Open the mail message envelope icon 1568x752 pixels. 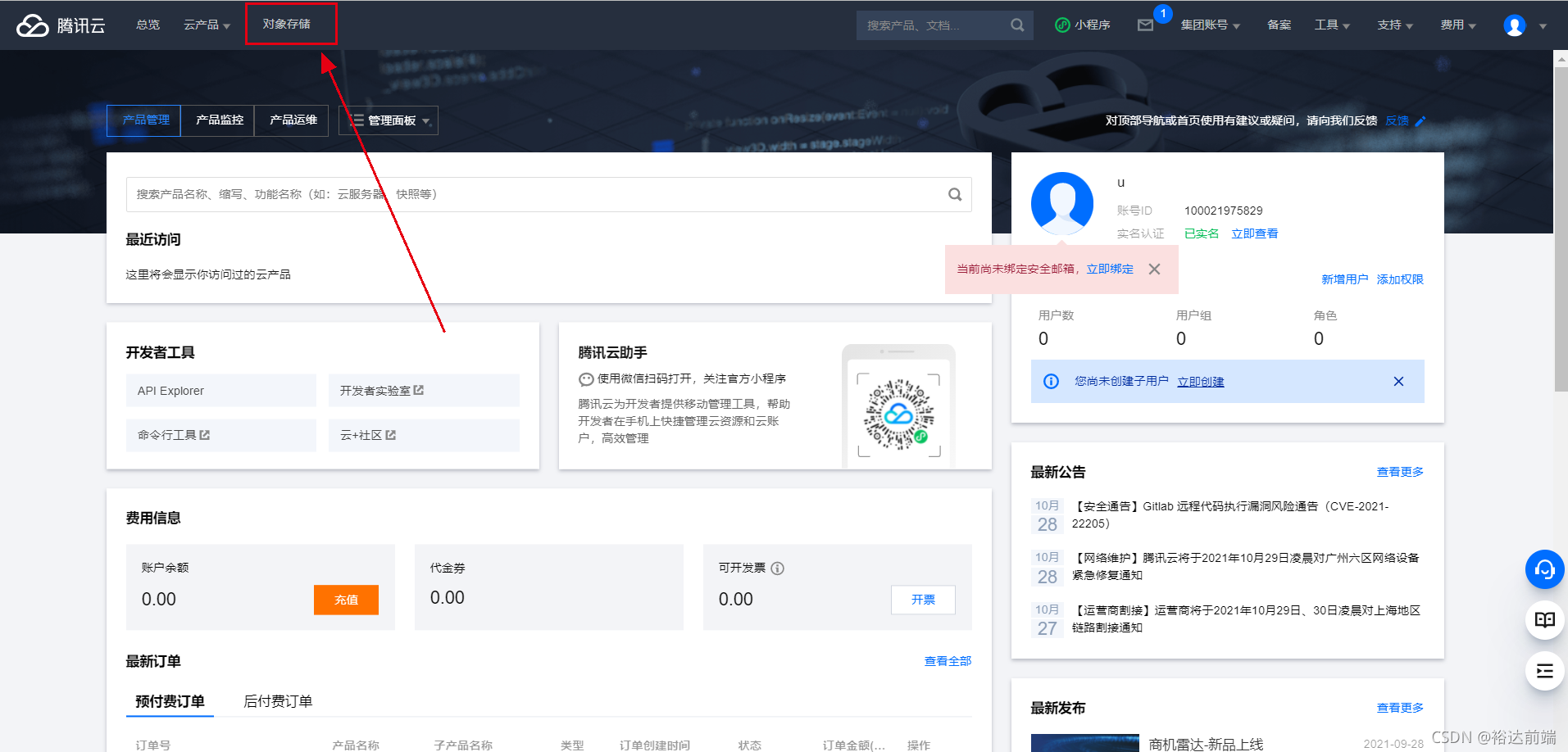click(1145, 25)
